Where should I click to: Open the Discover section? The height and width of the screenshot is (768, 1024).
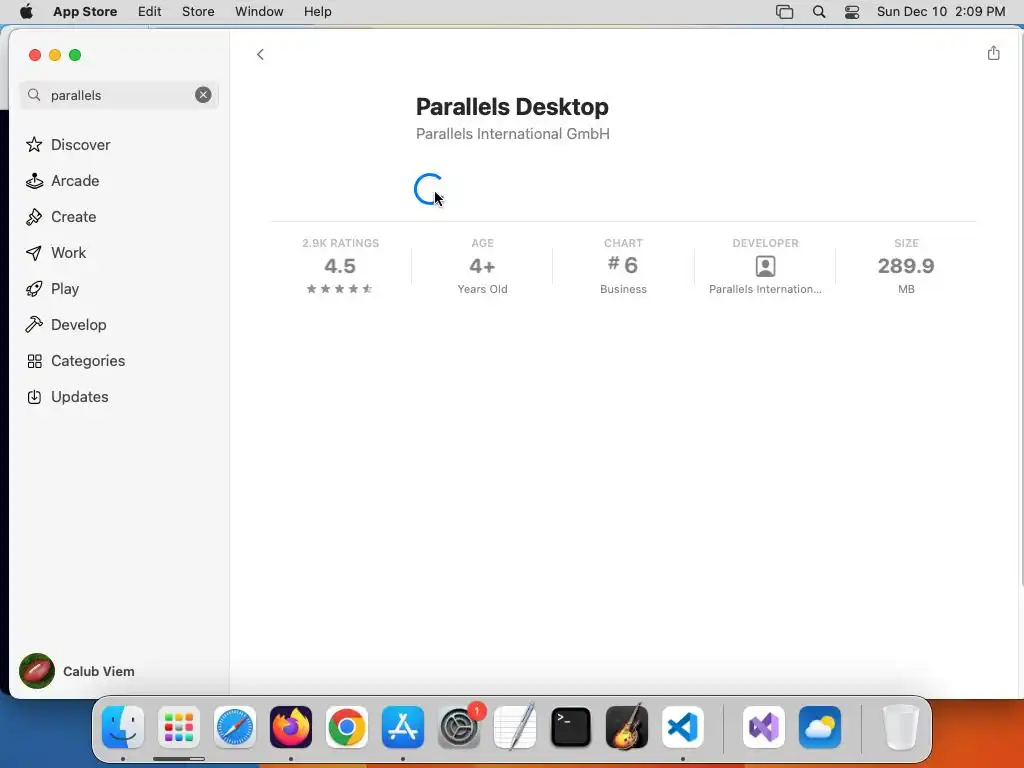click(x=68, y=144)
